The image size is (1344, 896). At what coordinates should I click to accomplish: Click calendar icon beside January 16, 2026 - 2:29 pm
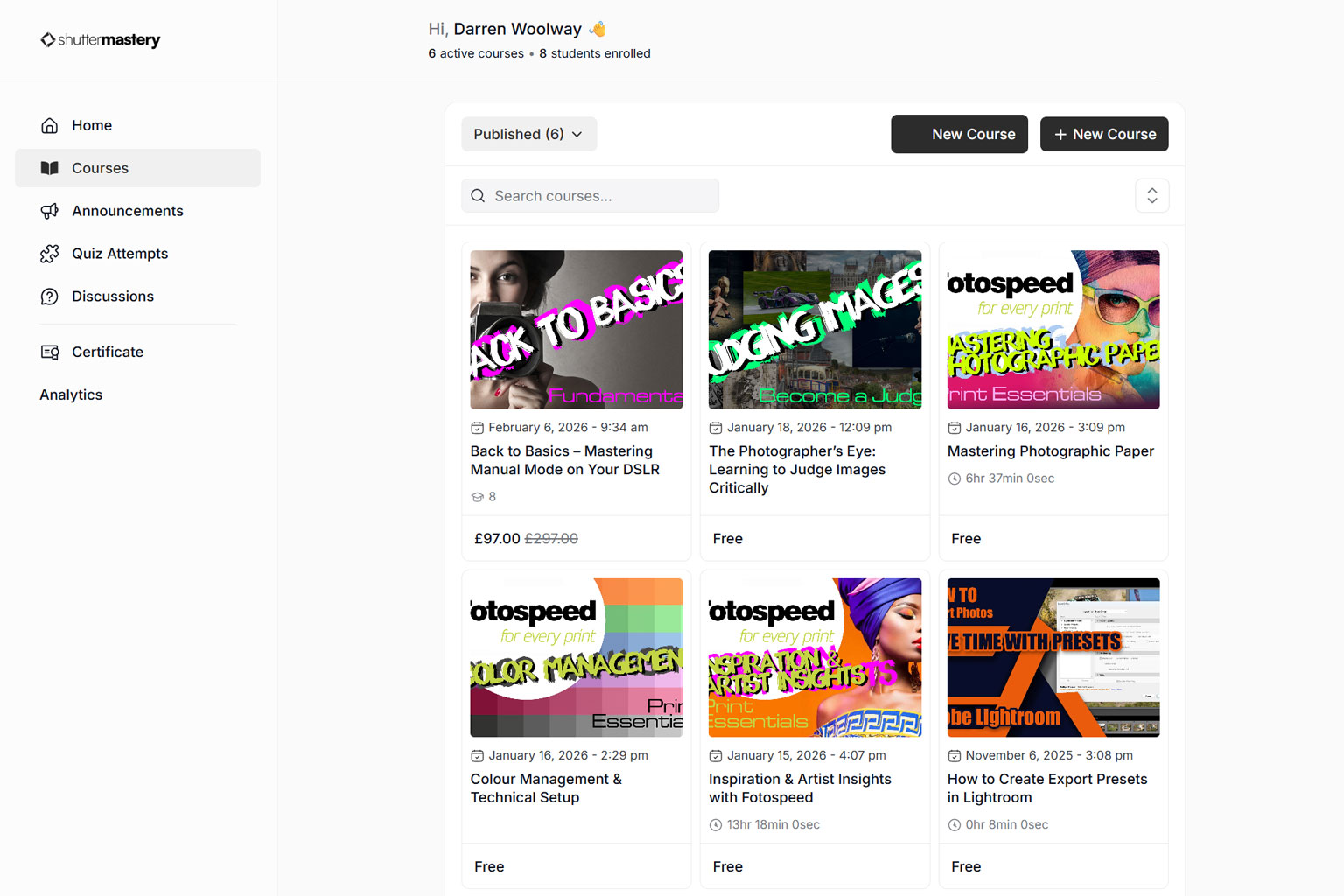click(x=477, y=756)
